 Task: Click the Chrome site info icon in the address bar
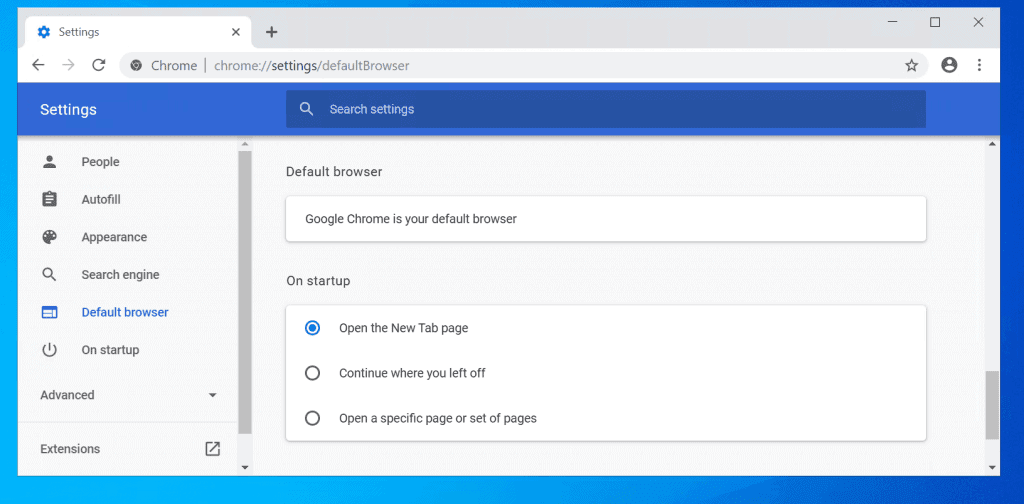click(136, 65)
